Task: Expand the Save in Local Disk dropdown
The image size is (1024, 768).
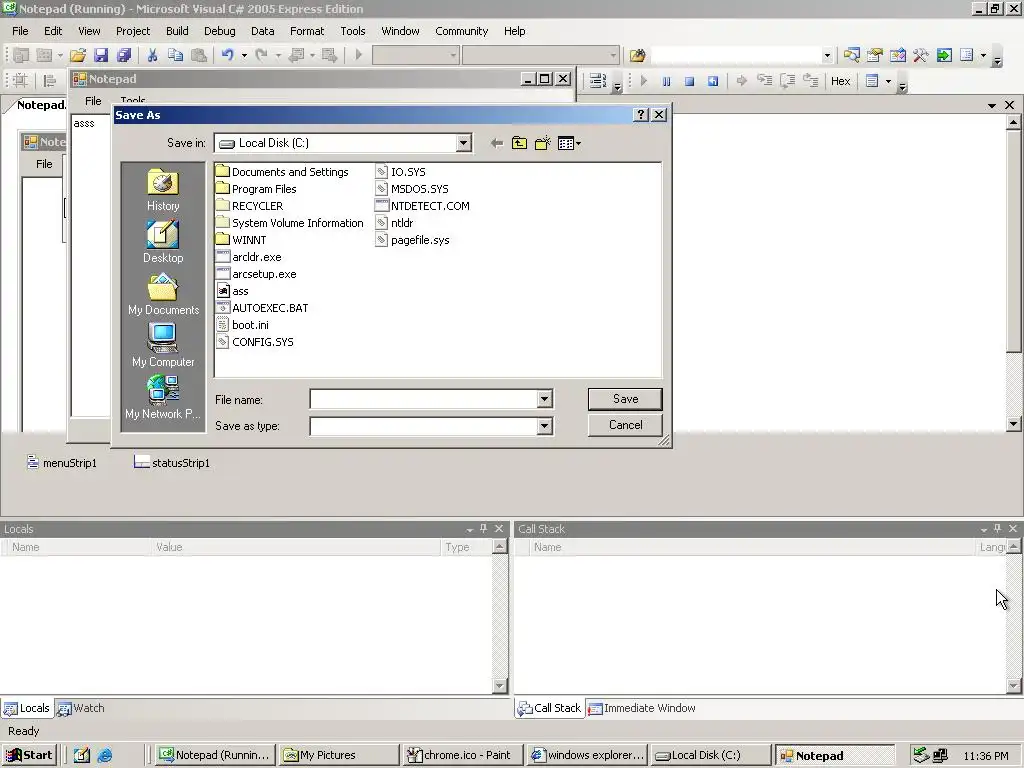Action: click(x=463, y=143)
